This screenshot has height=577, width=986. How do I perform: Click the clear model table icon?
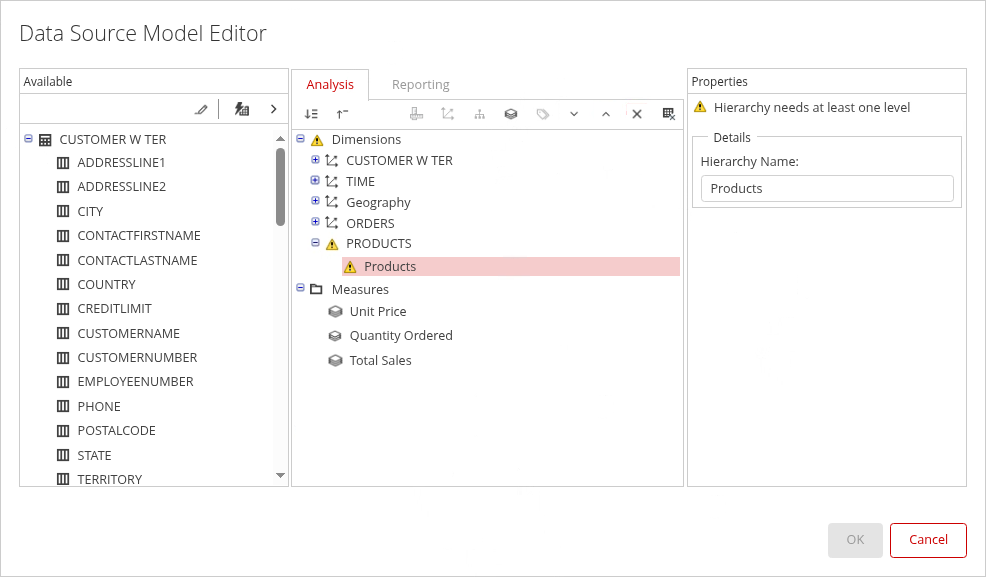point(668,114)
